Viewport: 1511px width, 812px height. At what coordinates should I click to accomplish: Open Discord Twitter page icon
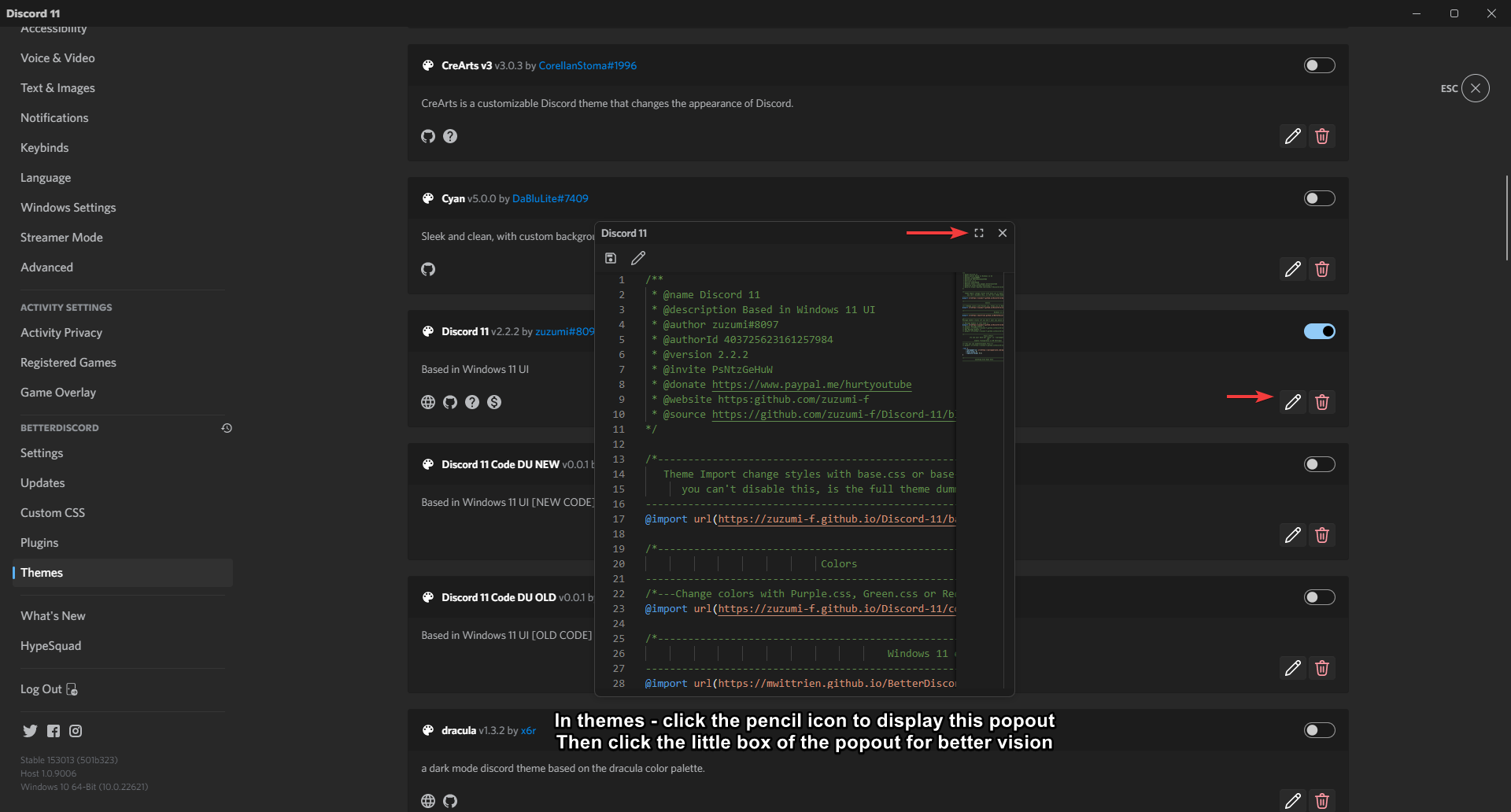click(x=30, y=731)
